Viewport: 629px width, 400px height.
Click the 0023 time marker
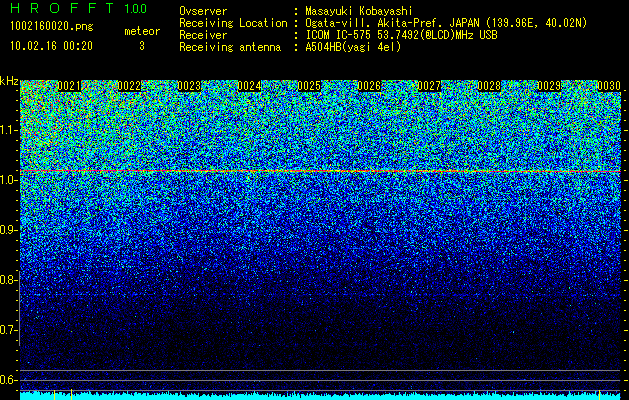pyautogui.click(x=189, y=86)
